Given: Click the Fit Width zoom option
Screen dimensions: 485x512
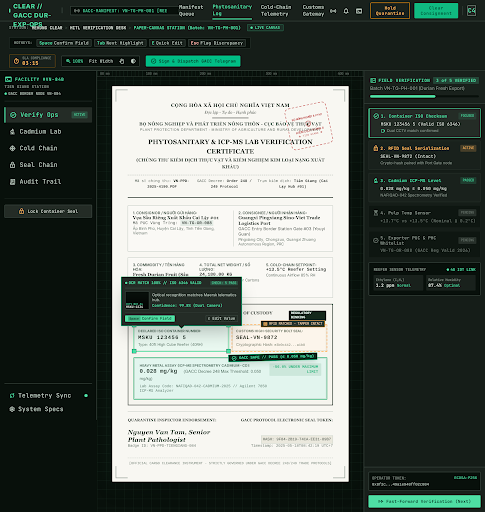Looking at the screenshot, I should pos(101,61).
